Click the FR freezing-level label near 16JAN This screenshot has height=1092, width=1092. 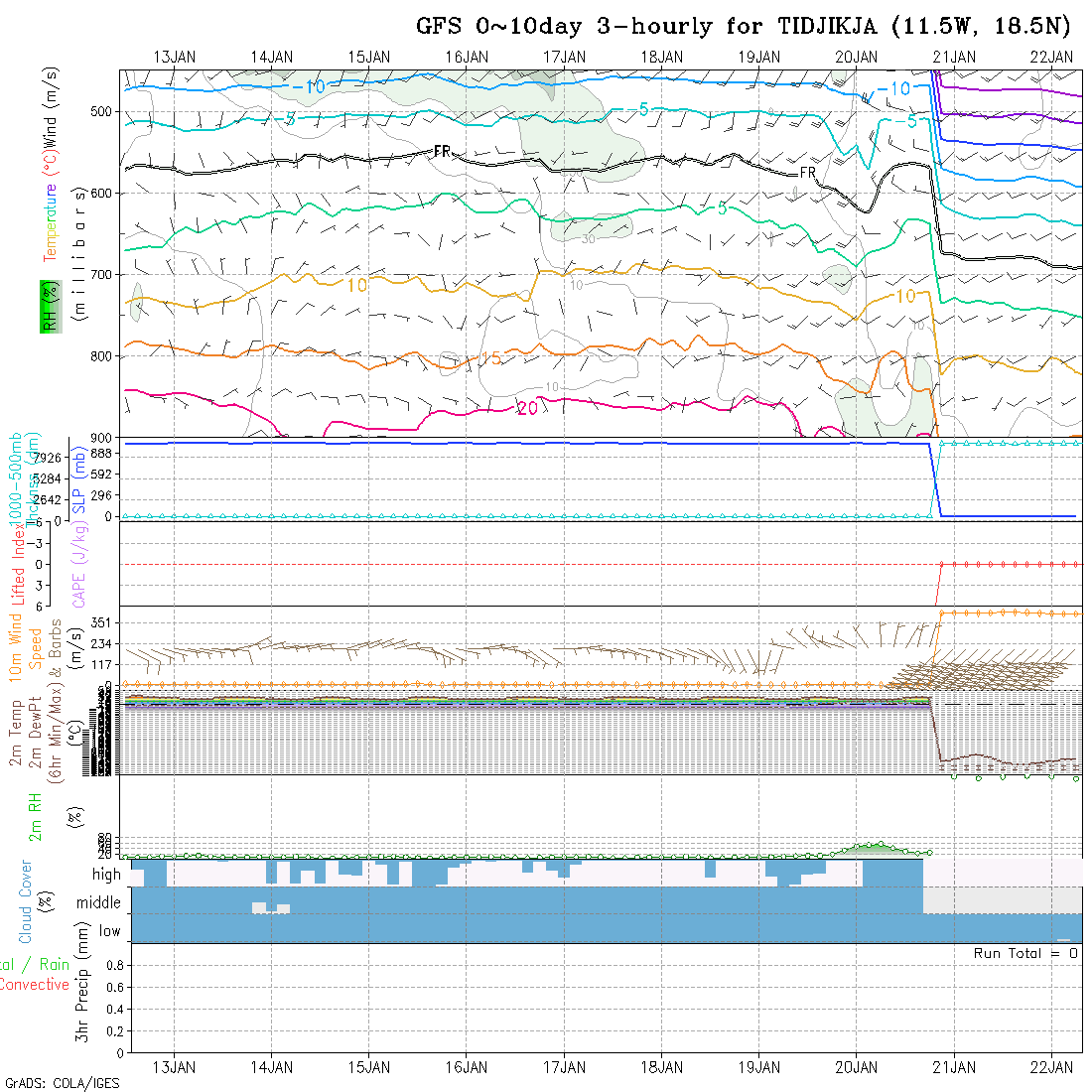pyautogui.click(x=443, y=151)
